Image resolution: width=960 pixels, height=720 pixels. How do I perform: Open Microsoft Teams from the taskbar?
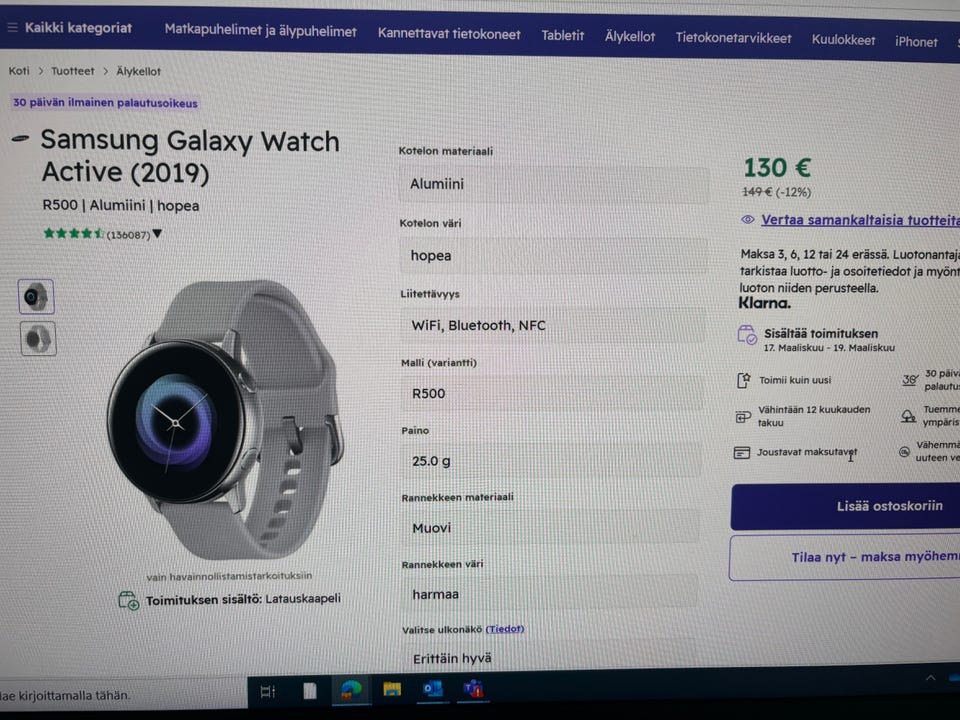point(473,689)
